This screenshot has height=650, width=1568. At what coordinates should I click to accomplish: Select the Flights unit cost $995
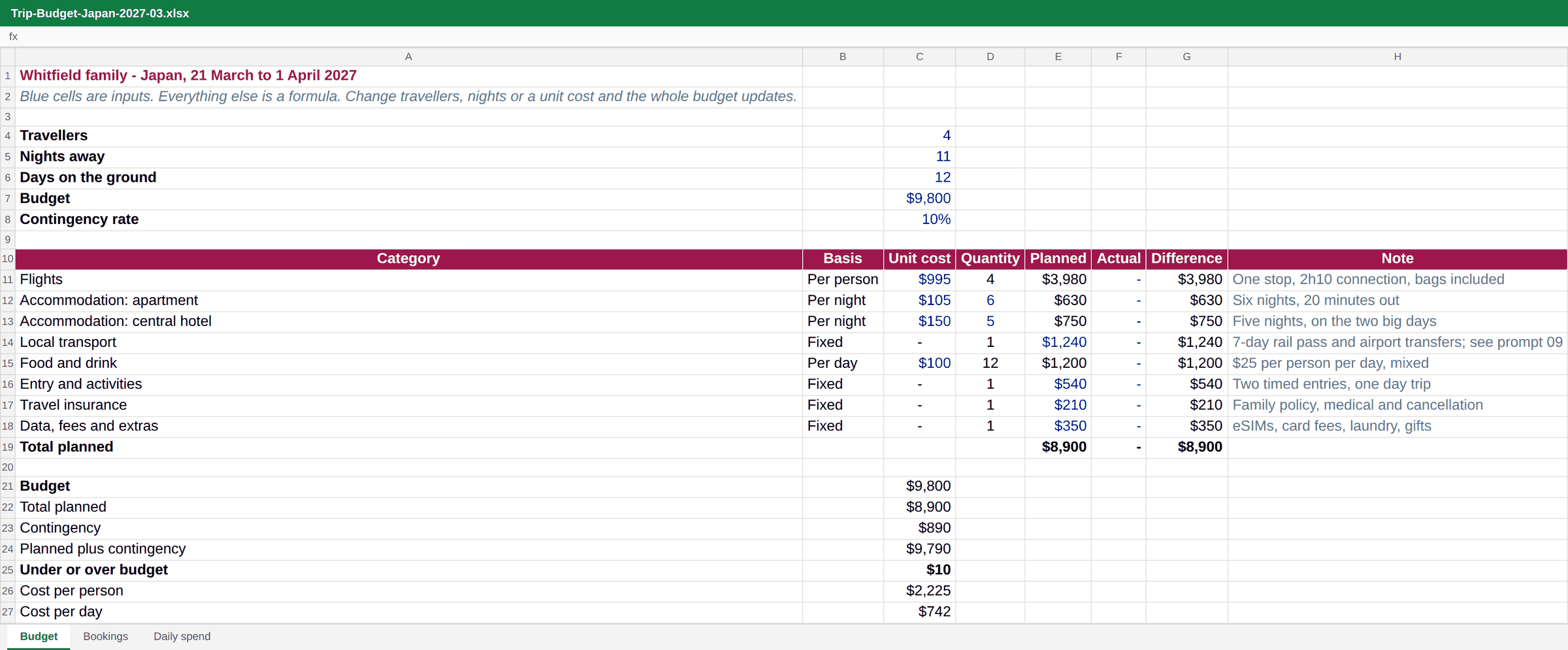pos(919,280)
